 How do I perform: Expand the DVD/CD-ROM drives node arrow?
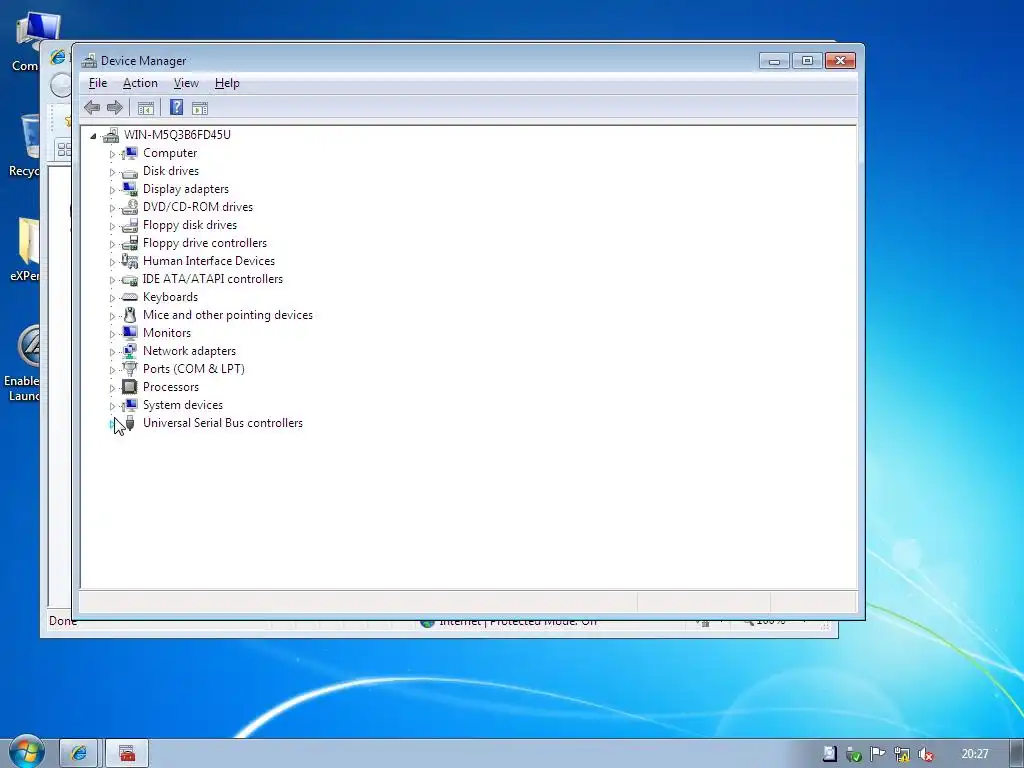click(112, 208)
